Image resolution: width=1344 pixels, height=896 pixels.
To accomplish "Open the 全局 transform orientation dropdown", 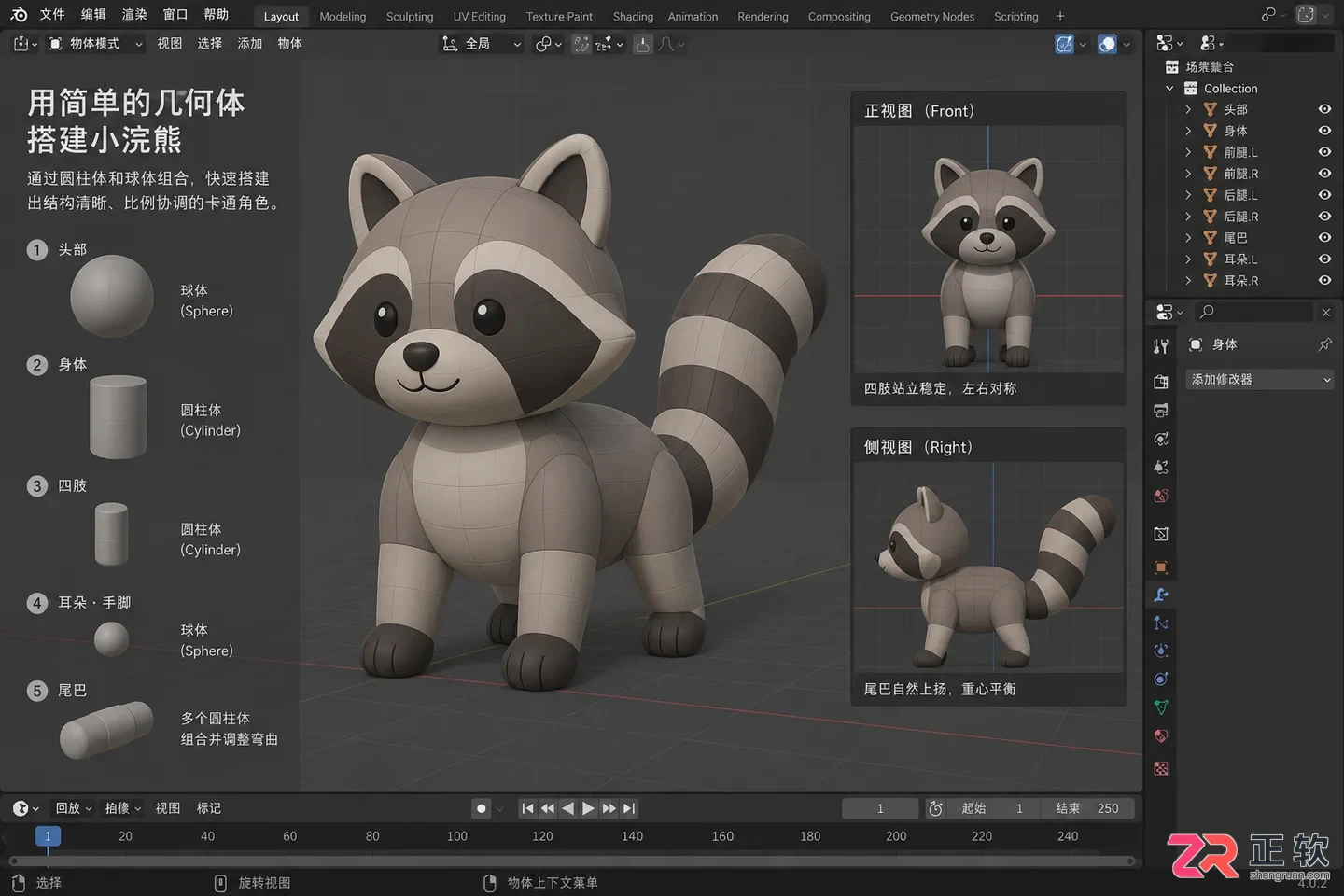I will point(482,44).
